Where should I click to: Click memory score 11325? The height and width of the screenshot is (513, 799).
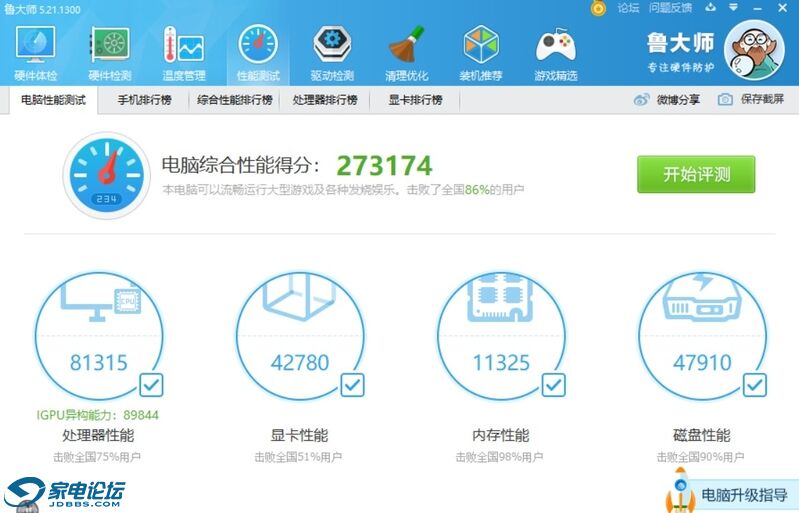(501, 363)
